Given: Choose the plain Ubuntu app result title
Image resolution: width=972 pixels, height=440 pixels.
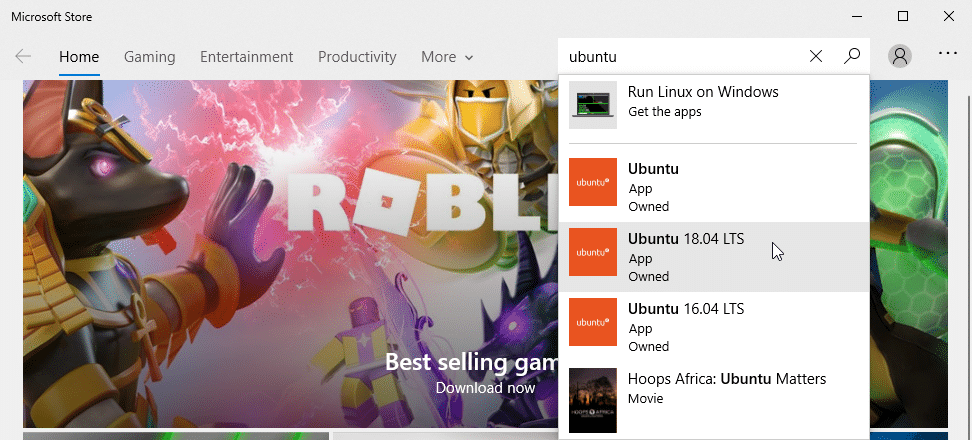Looking at the screenshot, I should tap(653, 169).
